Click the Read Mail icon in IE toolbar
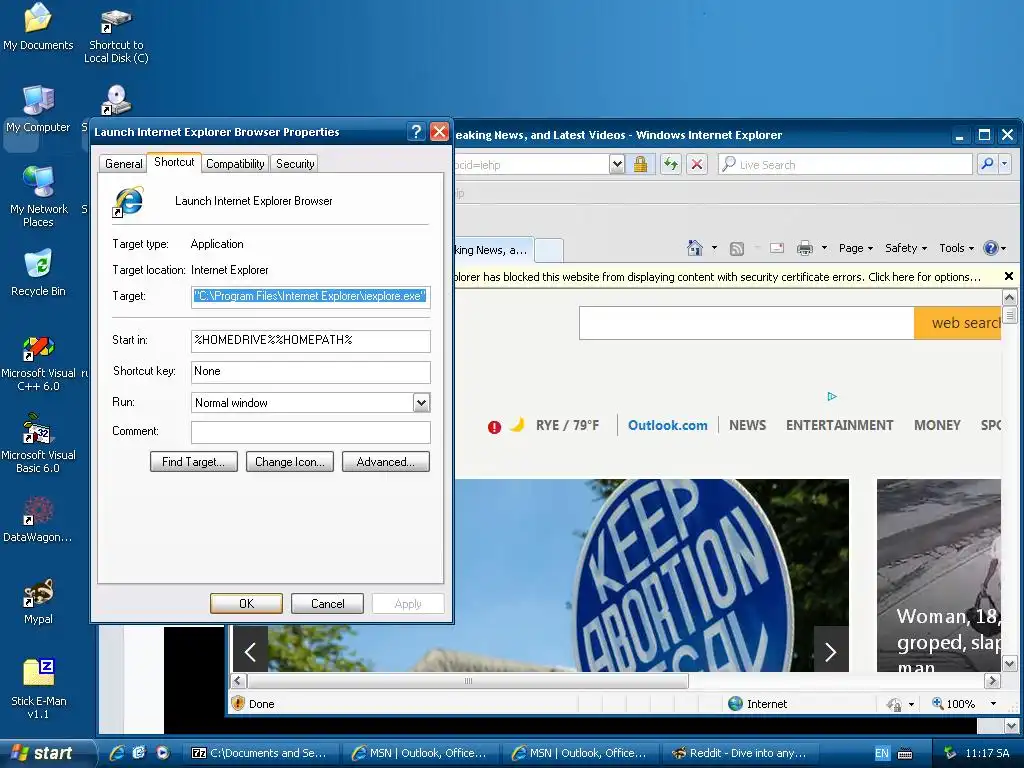Image resolution: width=1024 pixels, height=768 pixels. tap(776, 248)
